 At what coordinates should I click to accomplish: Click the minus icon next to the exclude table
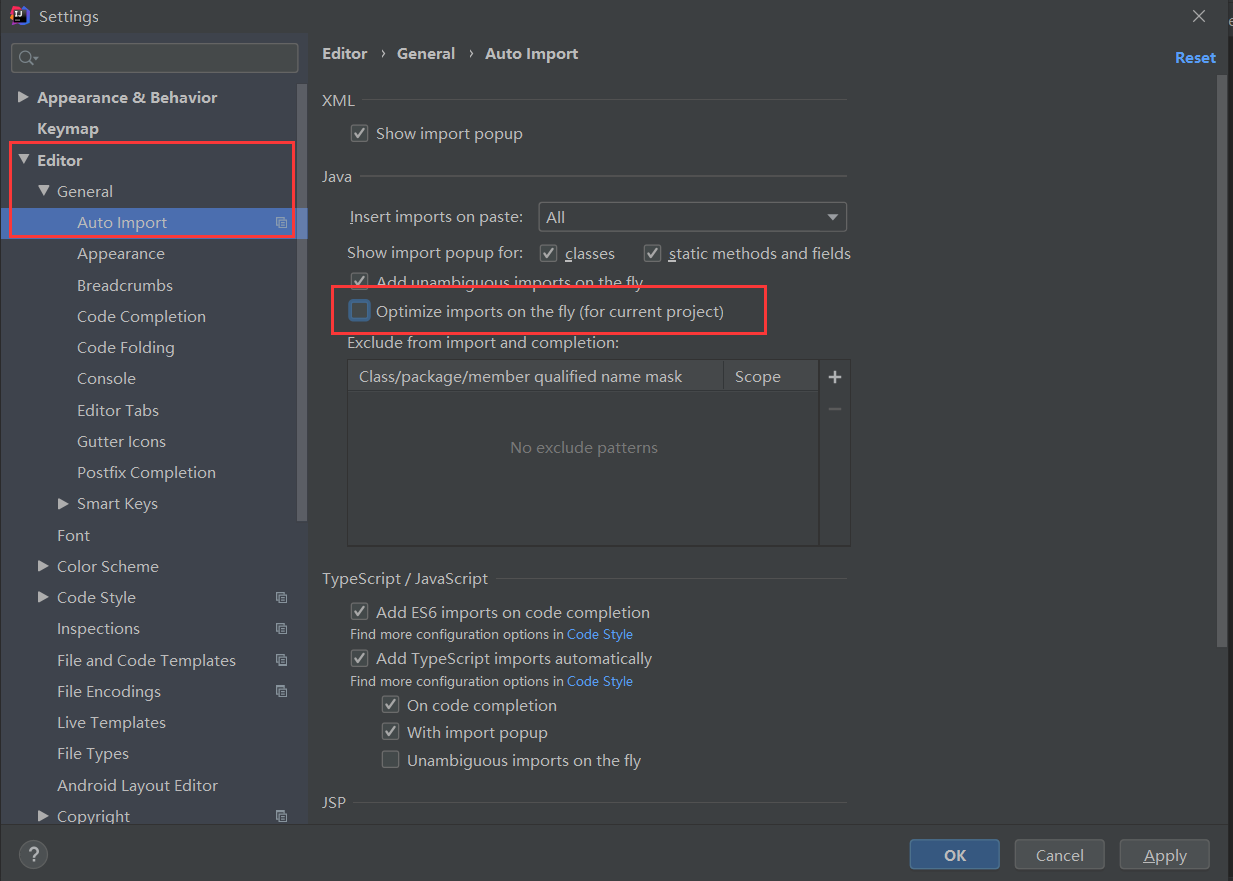tap(835, 408)
